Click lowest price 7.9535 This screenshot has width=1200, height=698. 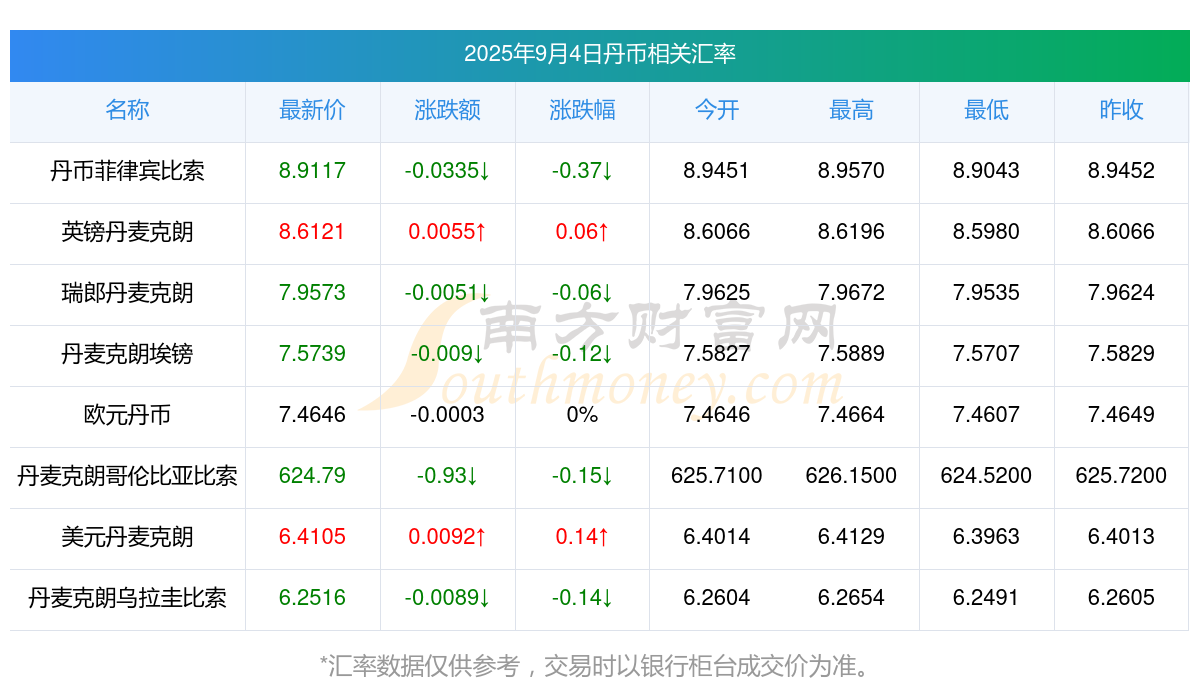tap(987, 293)
